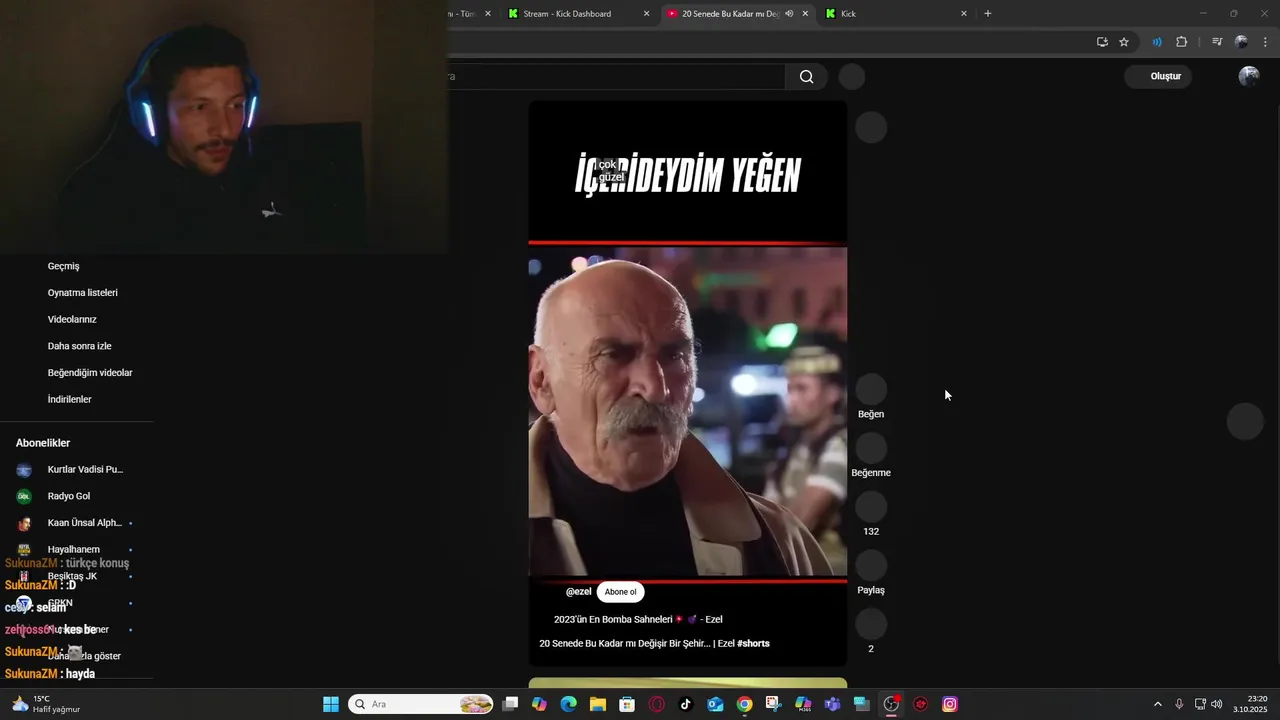Screen dimensions: 1280x720
Task: Share the short using the Paylaş button
Action: [871, 566]
